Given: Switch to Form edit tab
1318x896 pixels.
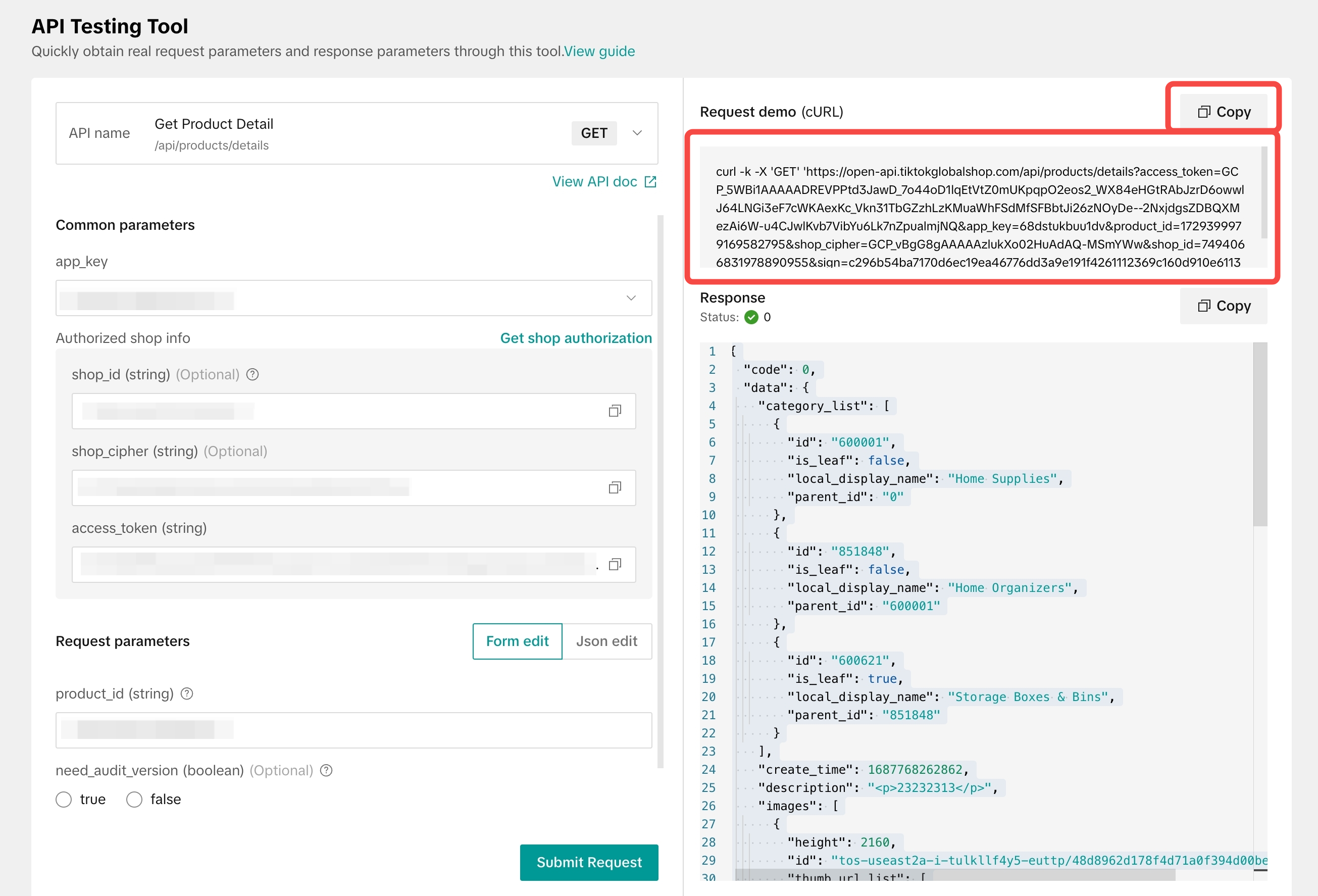Looking at the screenshot, I should pos(517,641).
